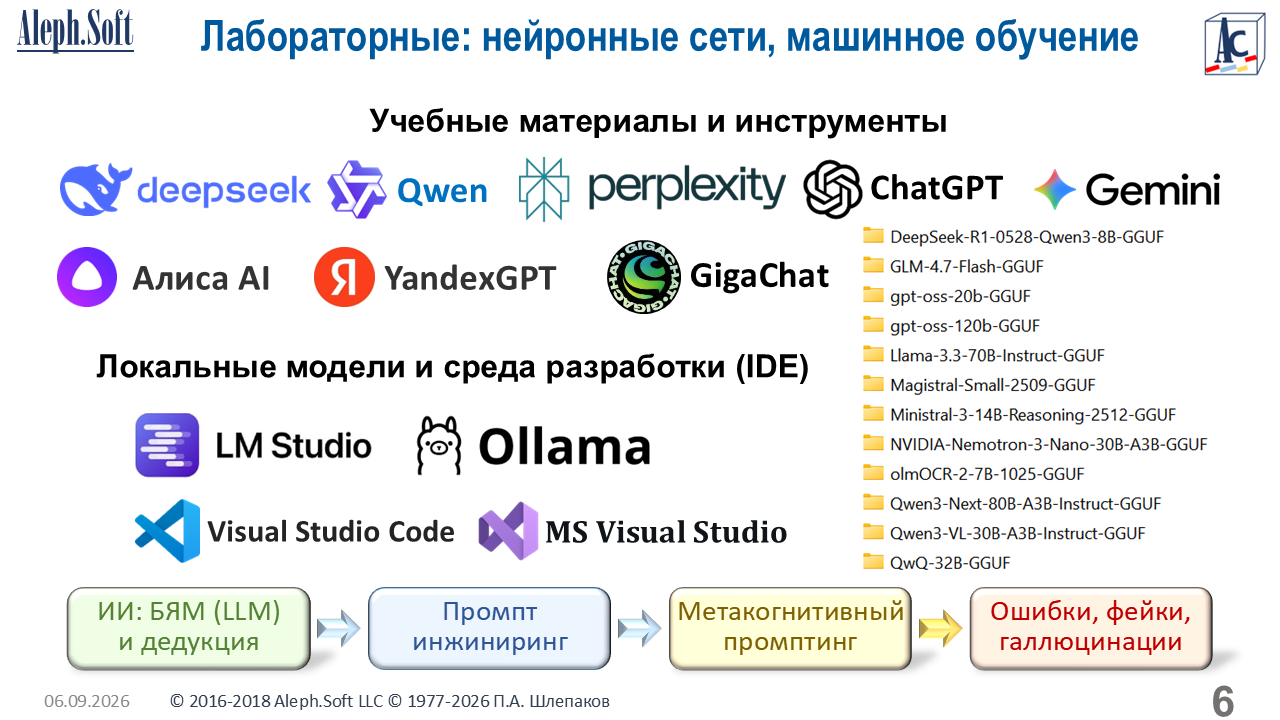The width and height of the screenshot is (1280, 720).
Task: Click the red Ошибки, фейки, галлюцинации box
Action: (1091, 627)
